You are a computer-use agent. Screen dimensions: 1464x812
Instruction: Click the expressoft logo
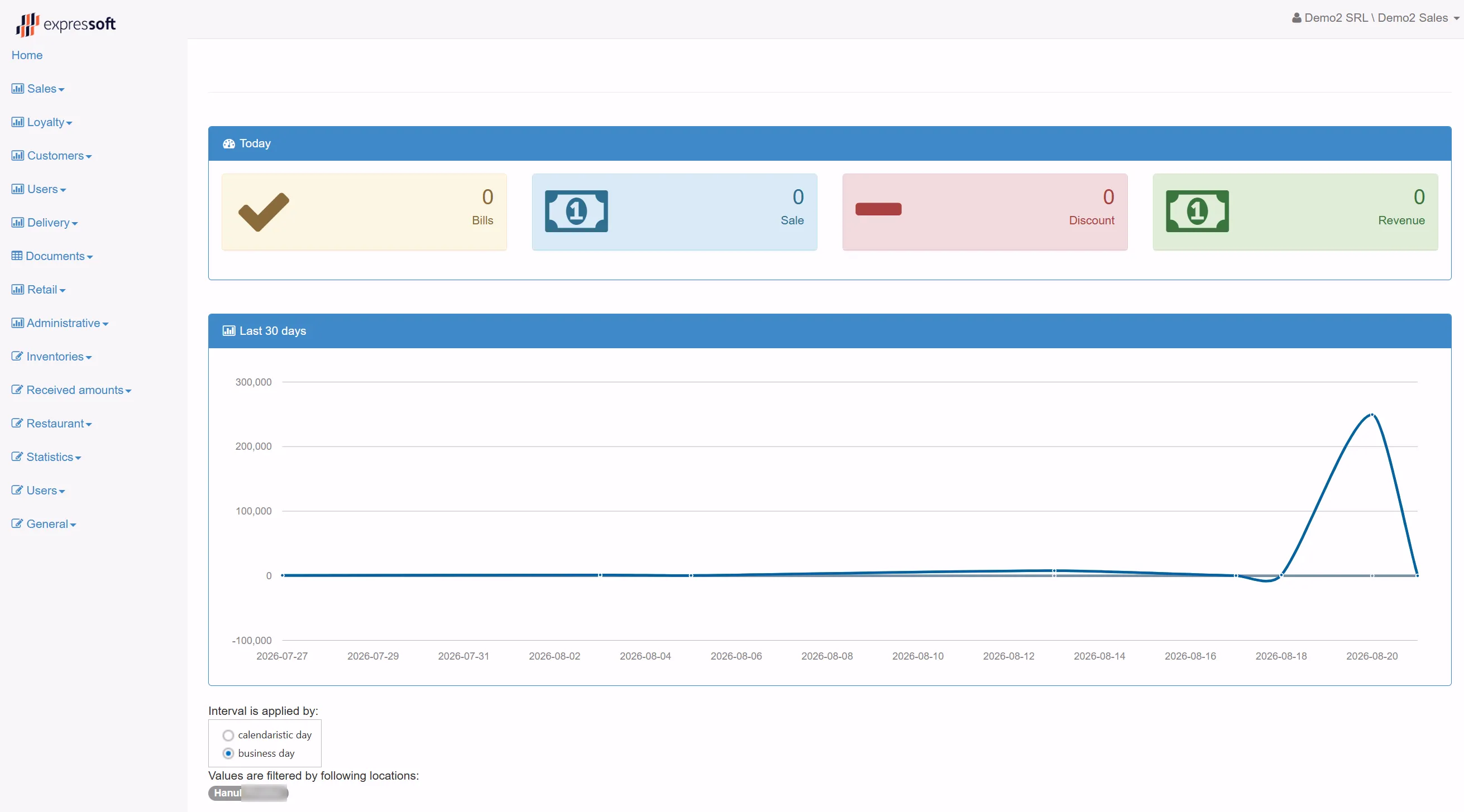click(x=66, y=25)
